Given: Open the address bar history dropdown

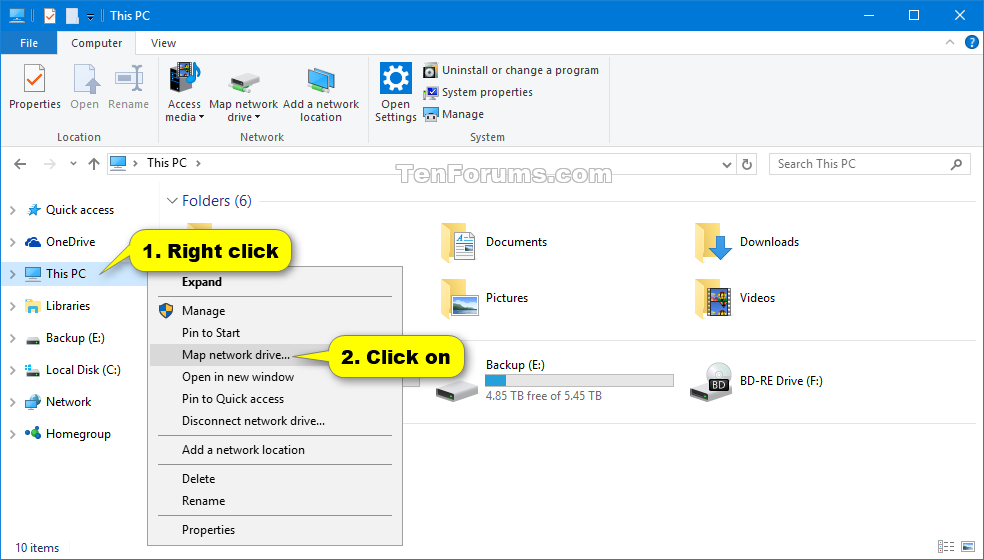Looking at the screenshot, I should (724, 164).
